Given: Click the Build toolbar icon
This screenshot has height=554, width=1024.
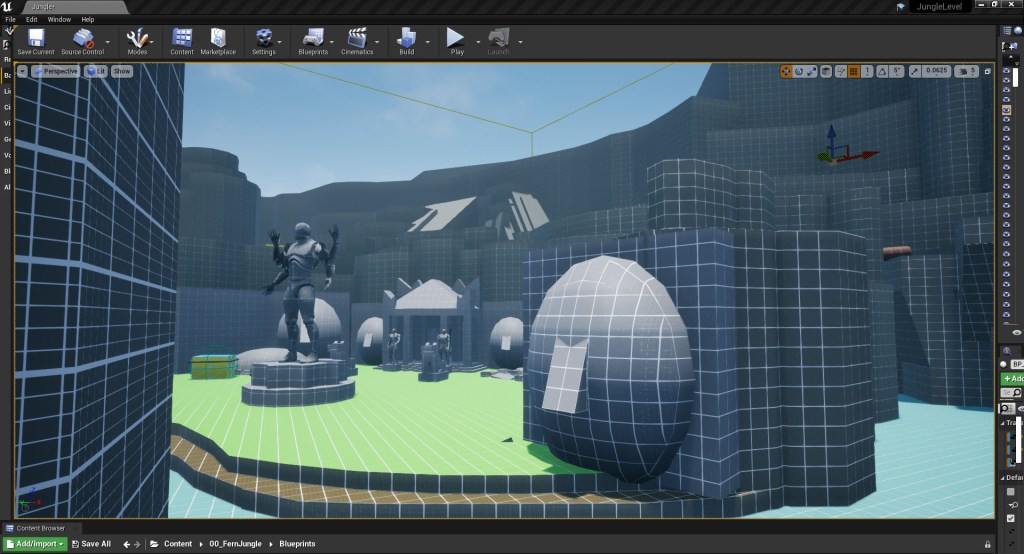Looking at the screenshot, I should click(407, 40).
